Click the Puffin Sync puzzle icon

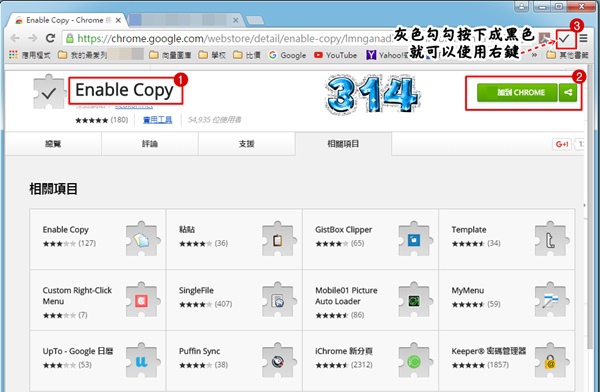coord(278,361)
